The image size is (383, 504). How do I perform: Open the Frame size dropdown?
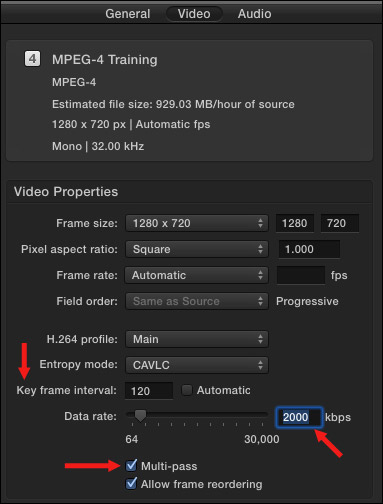197,223
